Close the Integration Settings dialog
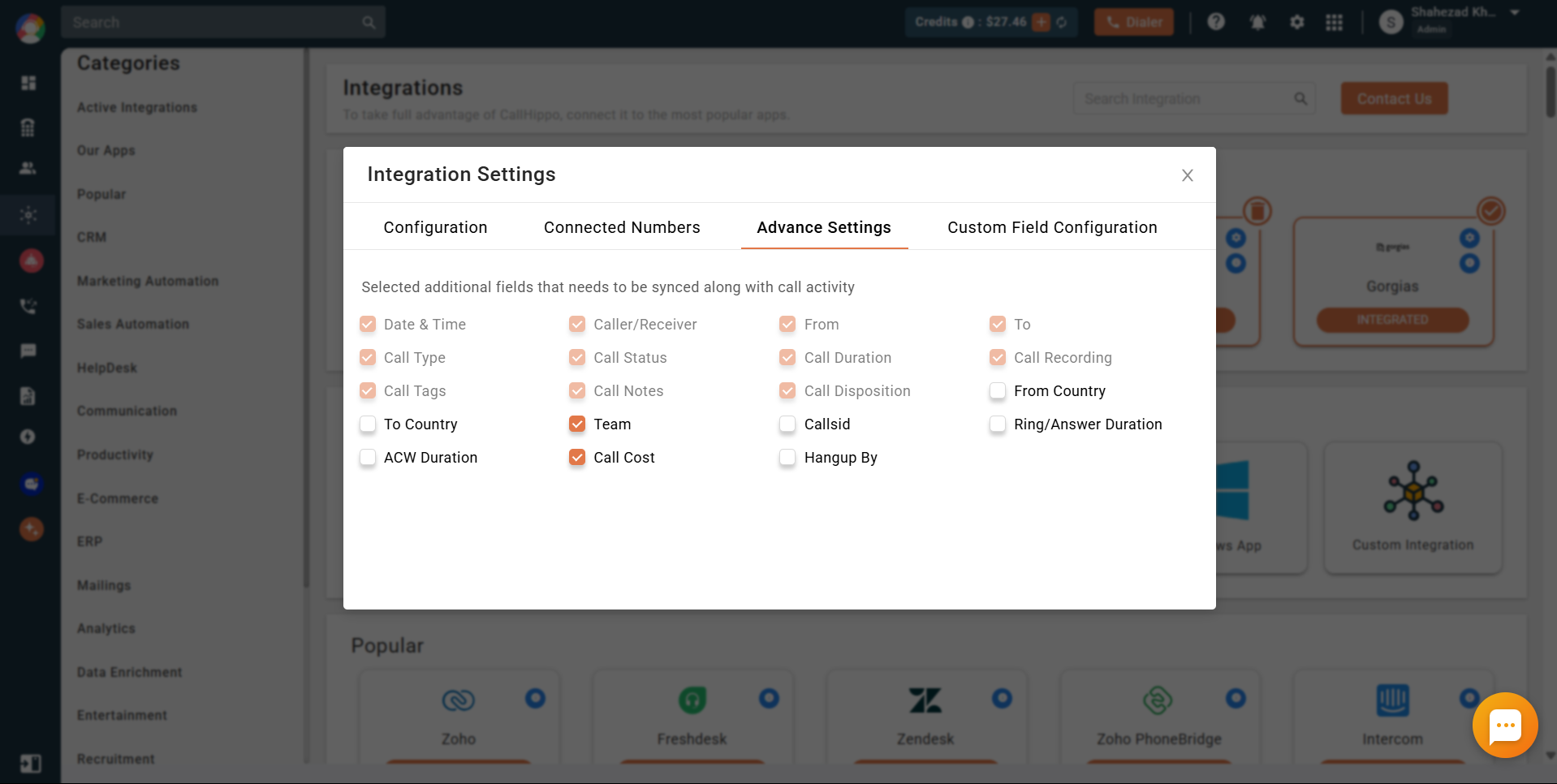 click(x=1187, y=175)
